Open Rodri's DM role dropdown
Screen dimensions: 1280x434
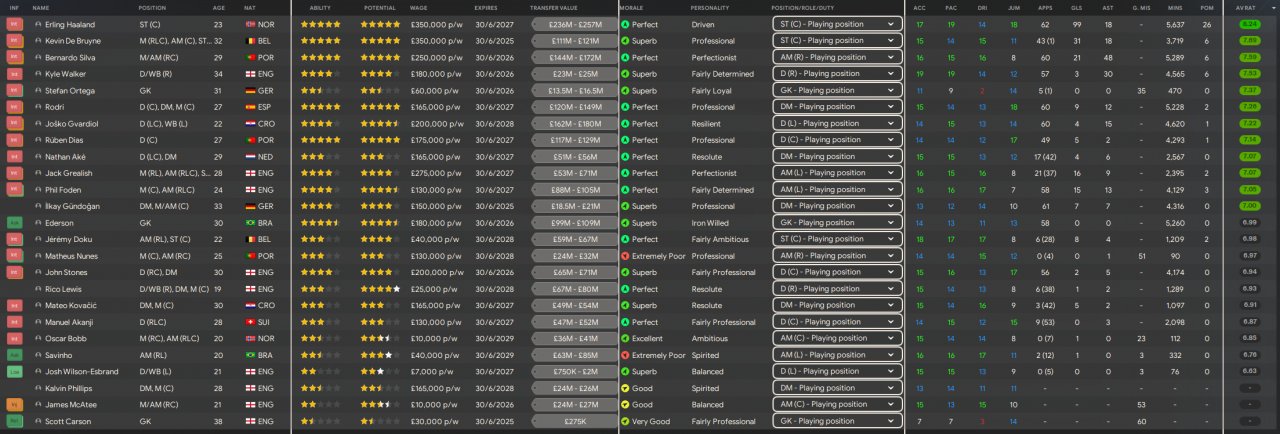837,107
